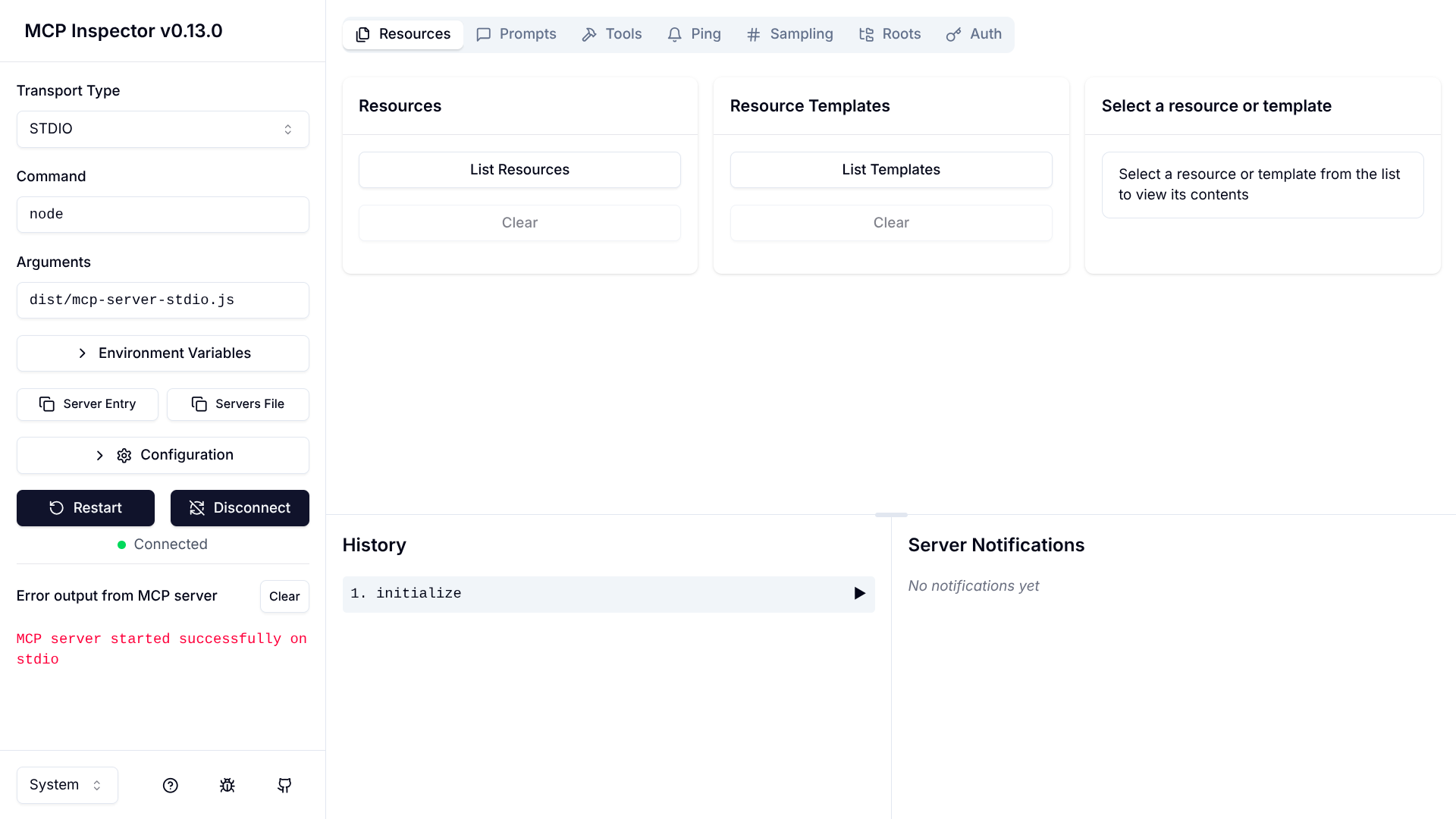Restart the MCP server connection
The image size is (1456, 819).
86,508
